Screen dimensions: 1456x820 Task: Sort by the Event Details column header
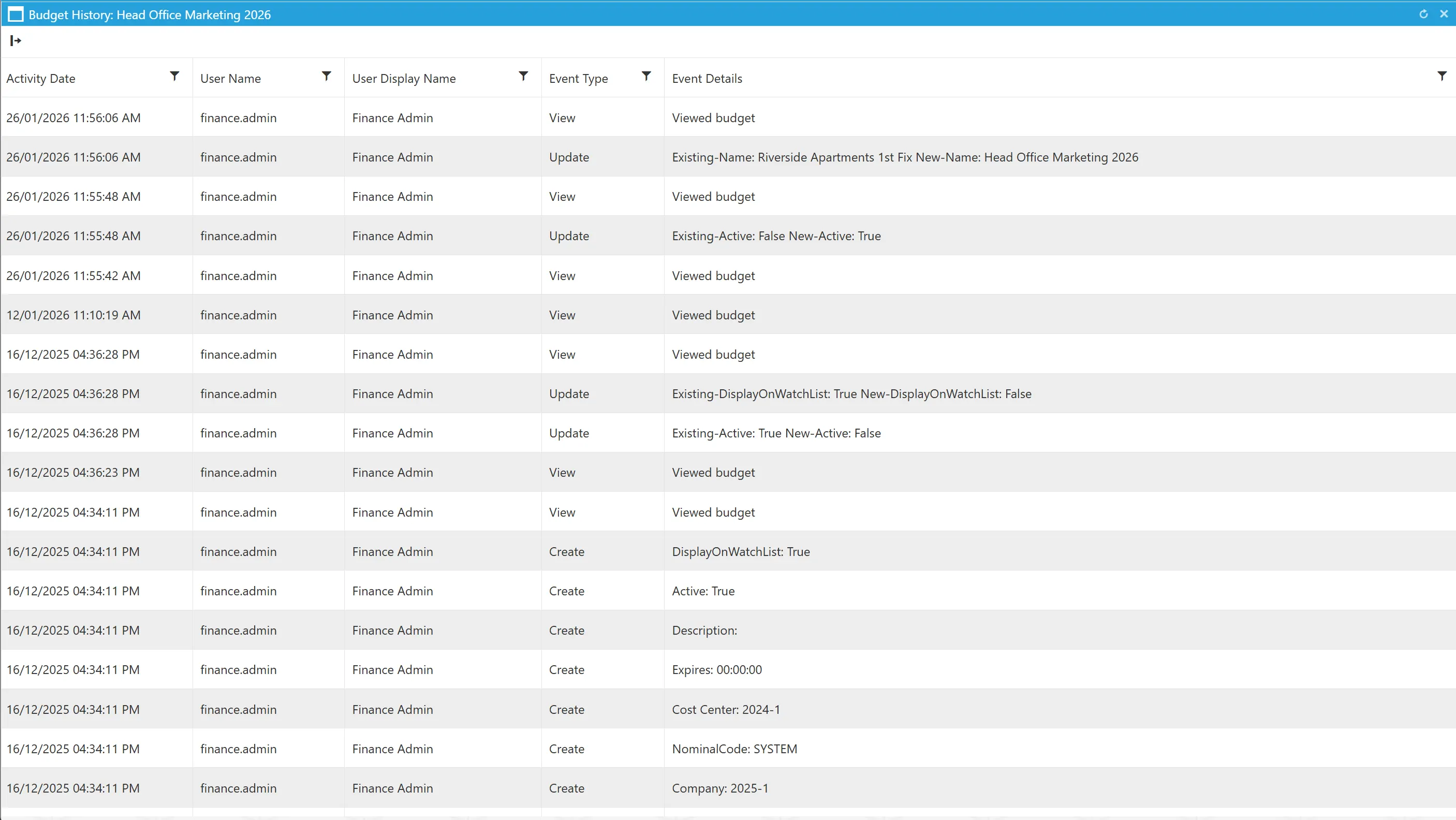coord(707,79)
